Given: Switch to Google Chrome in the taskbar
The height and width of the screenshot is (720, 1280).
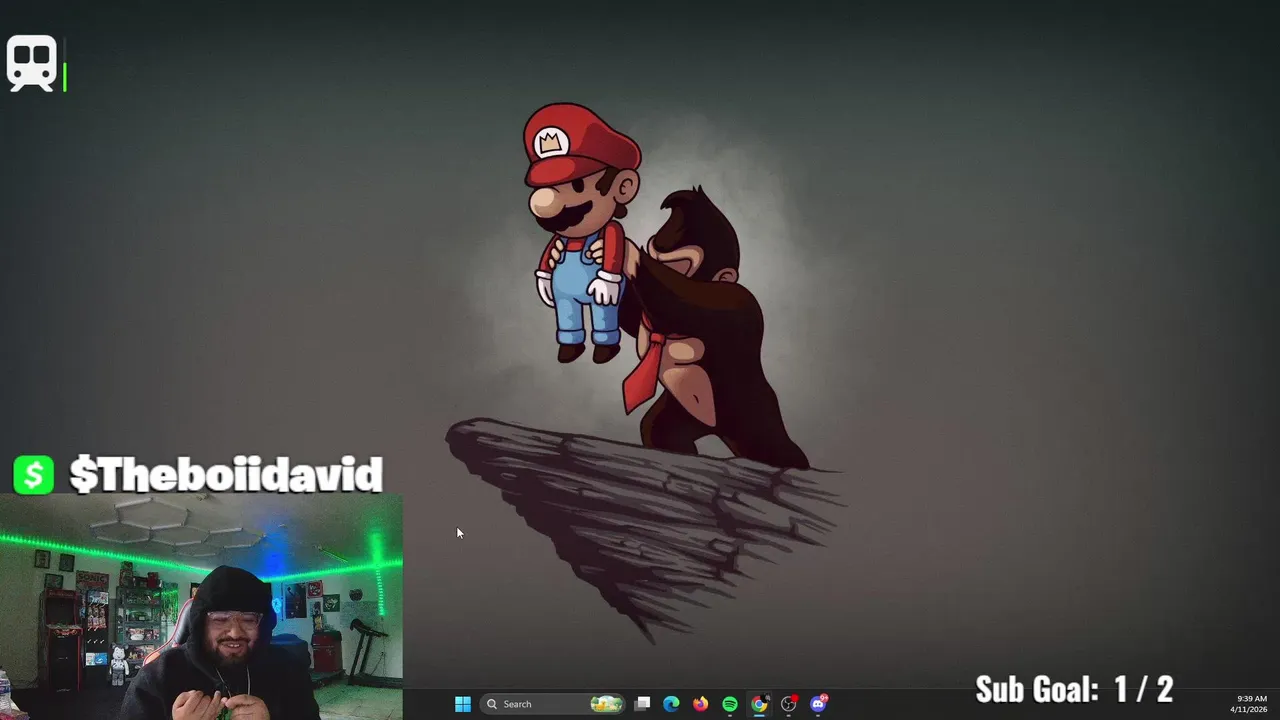Looking at the screenshot, I should pos(759,704).
